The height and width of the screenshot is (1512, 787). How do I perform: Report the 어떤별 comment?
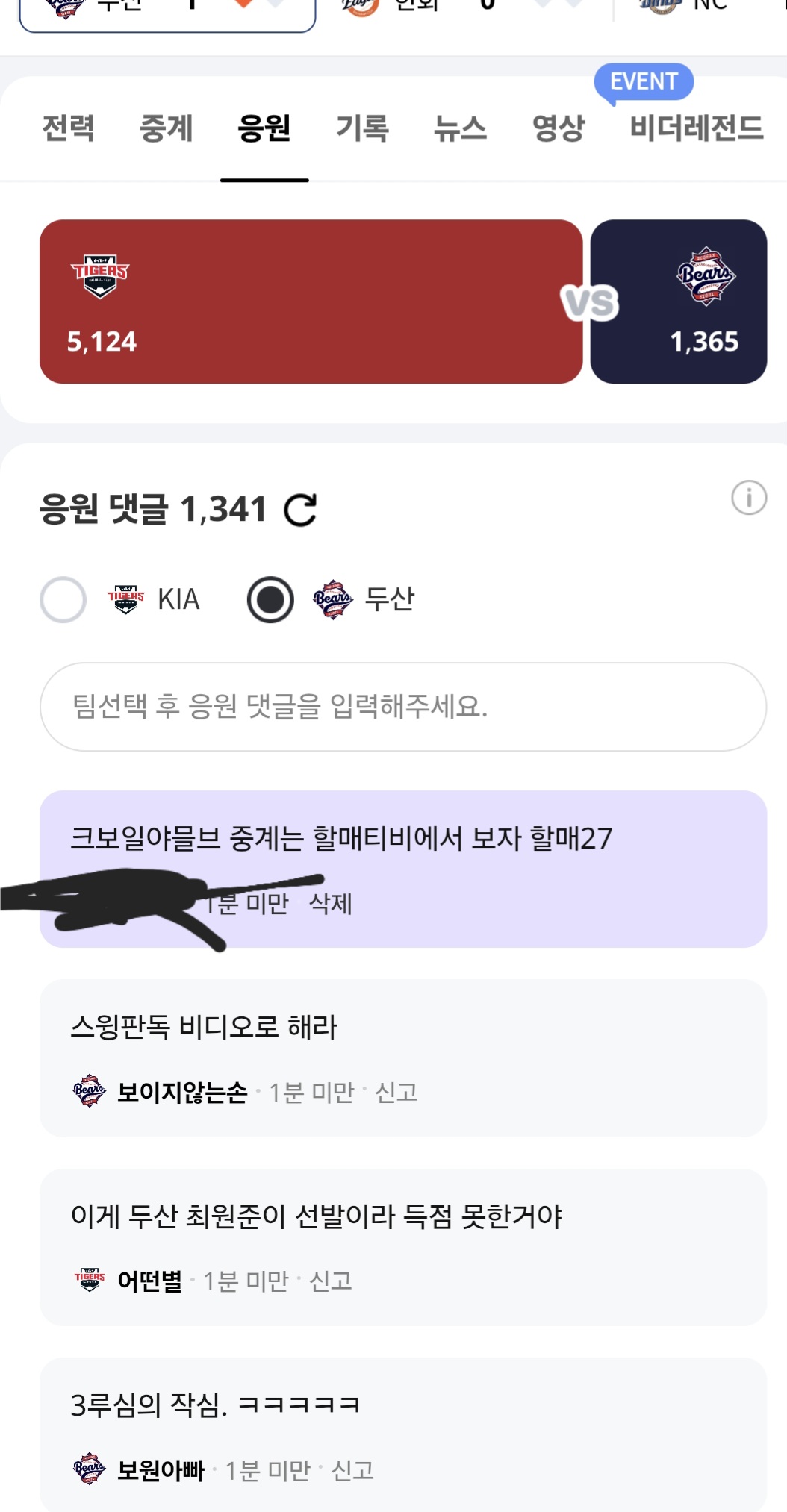click(x=331, y=1281)
